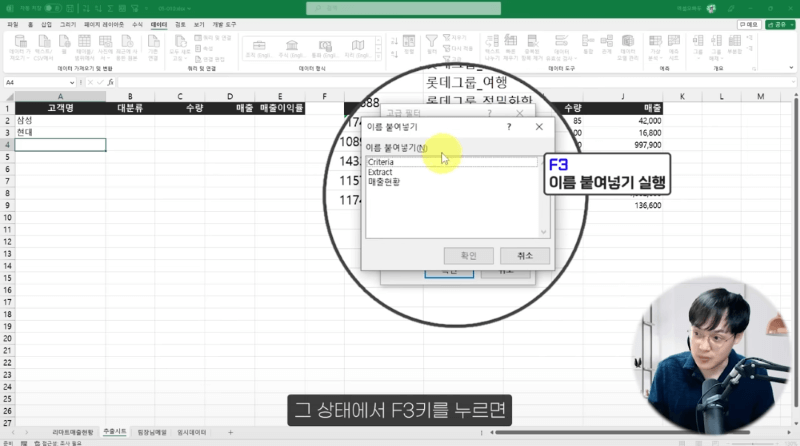Click Forecast Sheet (예측 시트)
The image size is (800, 446).
(674, 47)
